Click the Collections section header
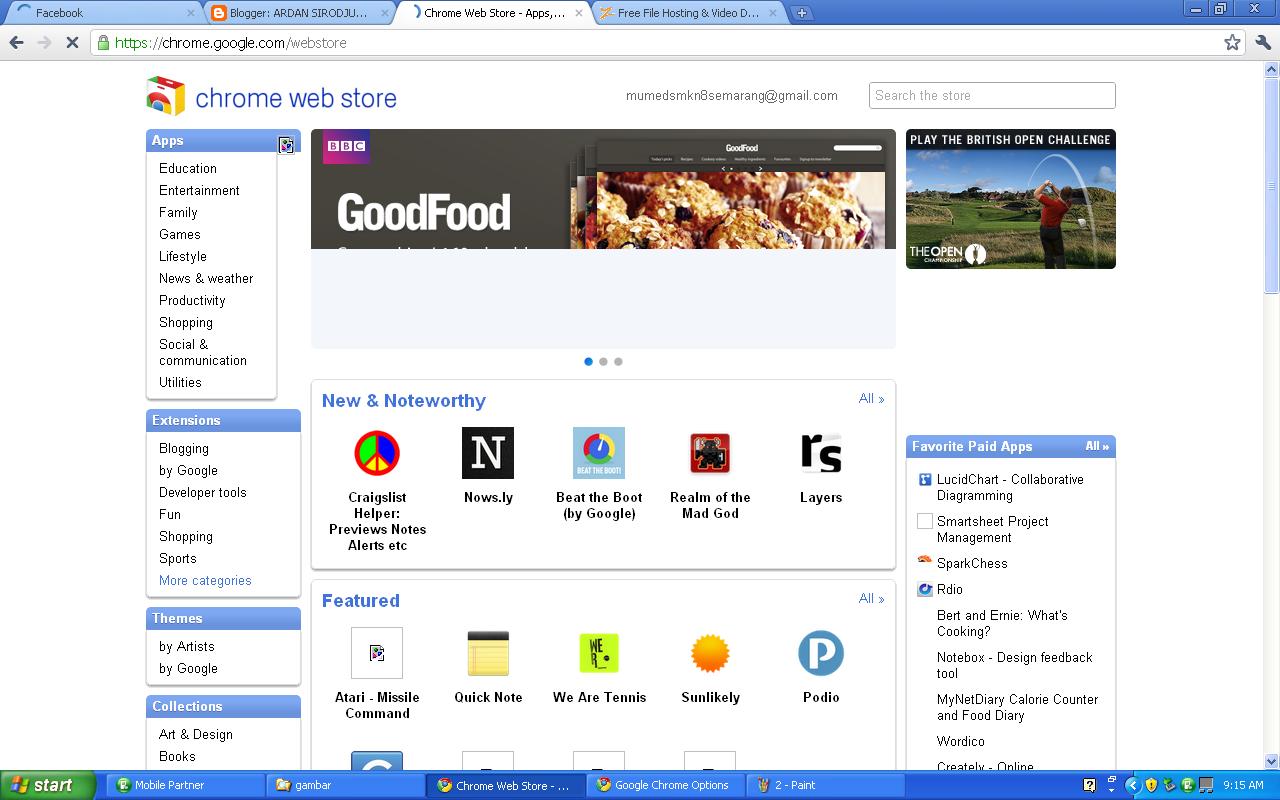 click(x=223, y=706)
